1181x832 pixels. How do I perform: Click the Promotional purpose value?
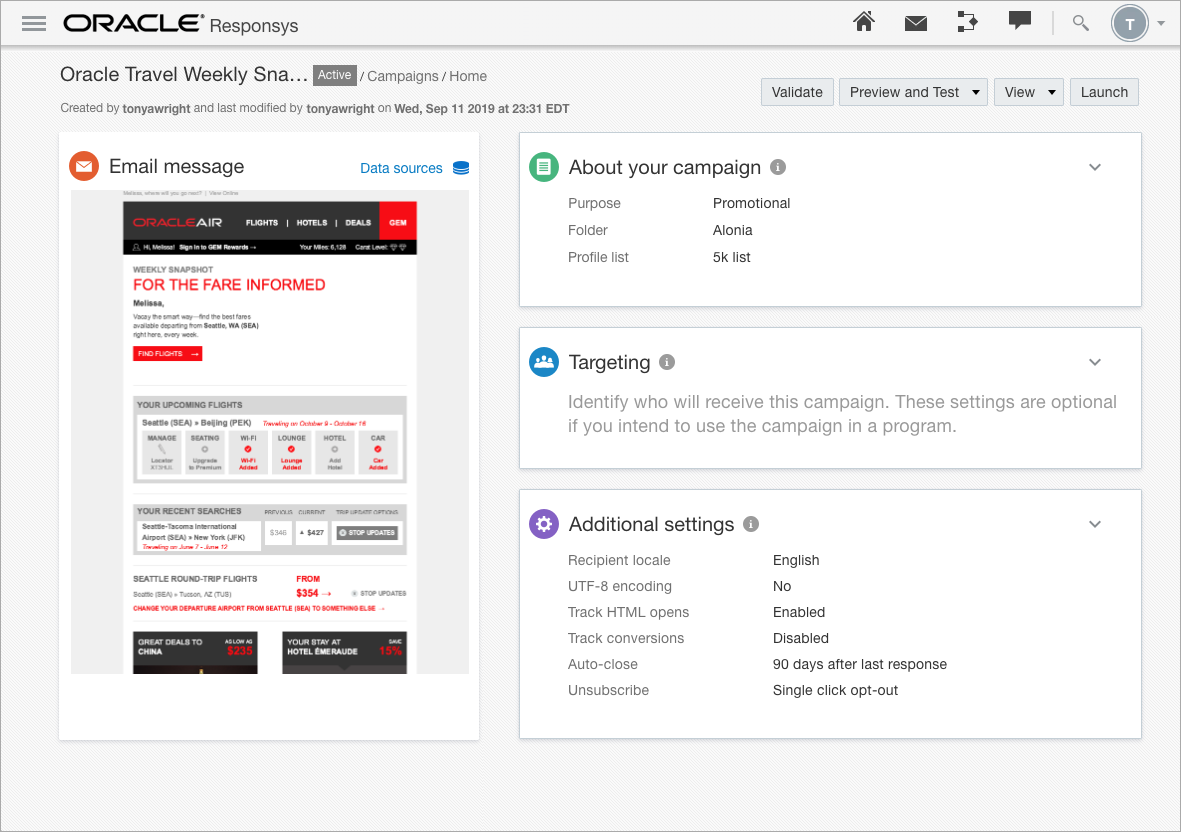click(751, 203)
